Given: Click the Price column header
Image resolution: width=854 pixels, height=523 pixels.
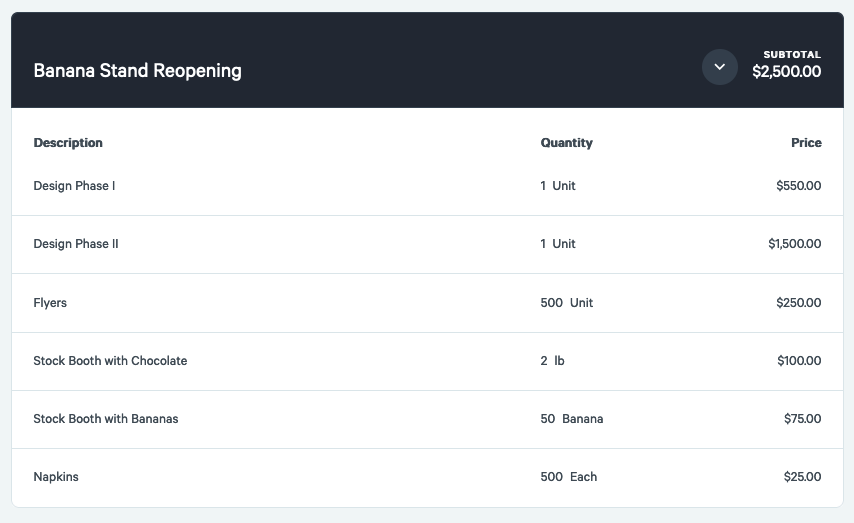Looking at the screenshot, I should tap(806, 143).
